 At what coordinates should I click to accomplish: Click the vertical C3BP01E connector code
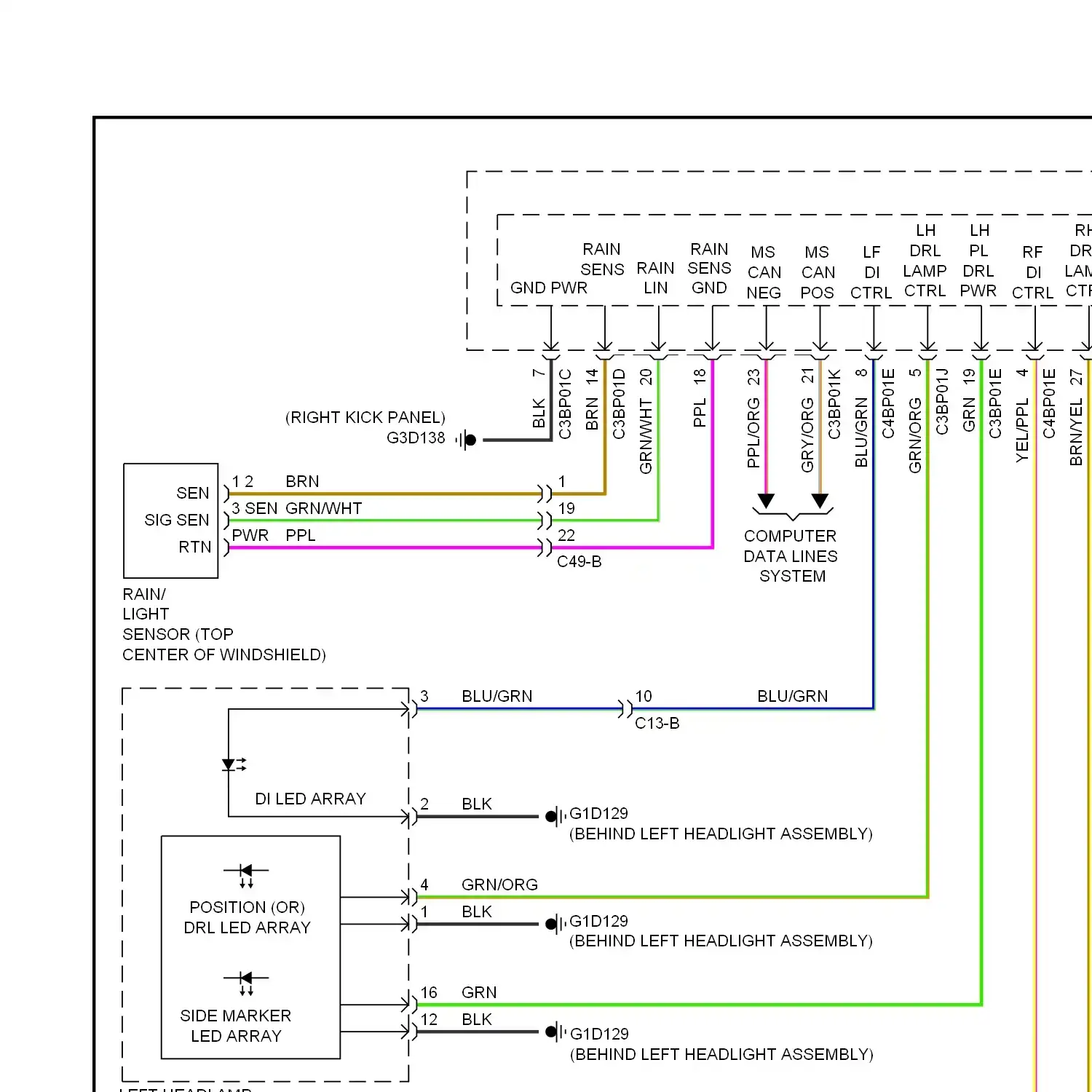(996, 404)
